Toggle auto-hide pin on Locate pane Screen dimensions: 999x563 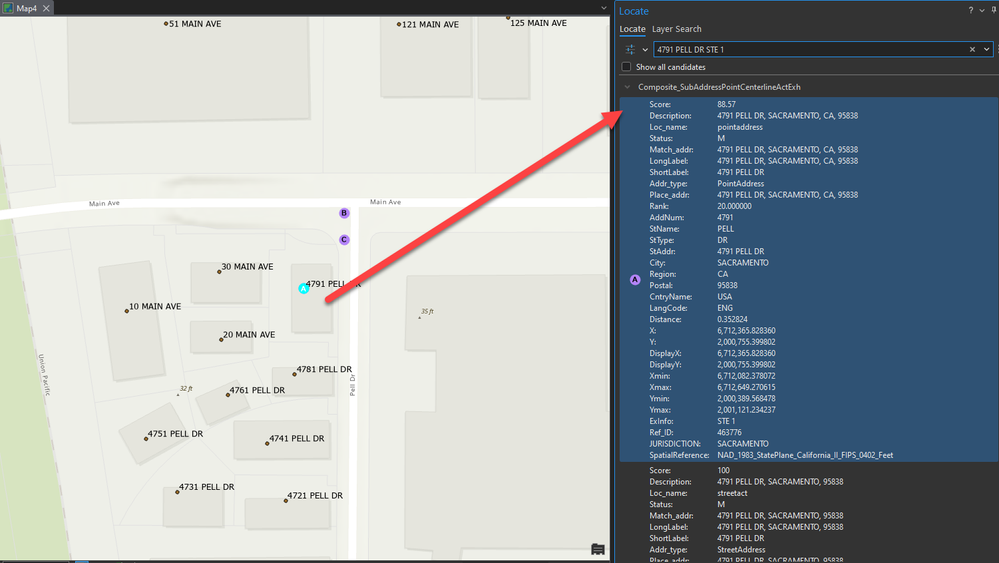pyautogui.click(x=994, y=10)
